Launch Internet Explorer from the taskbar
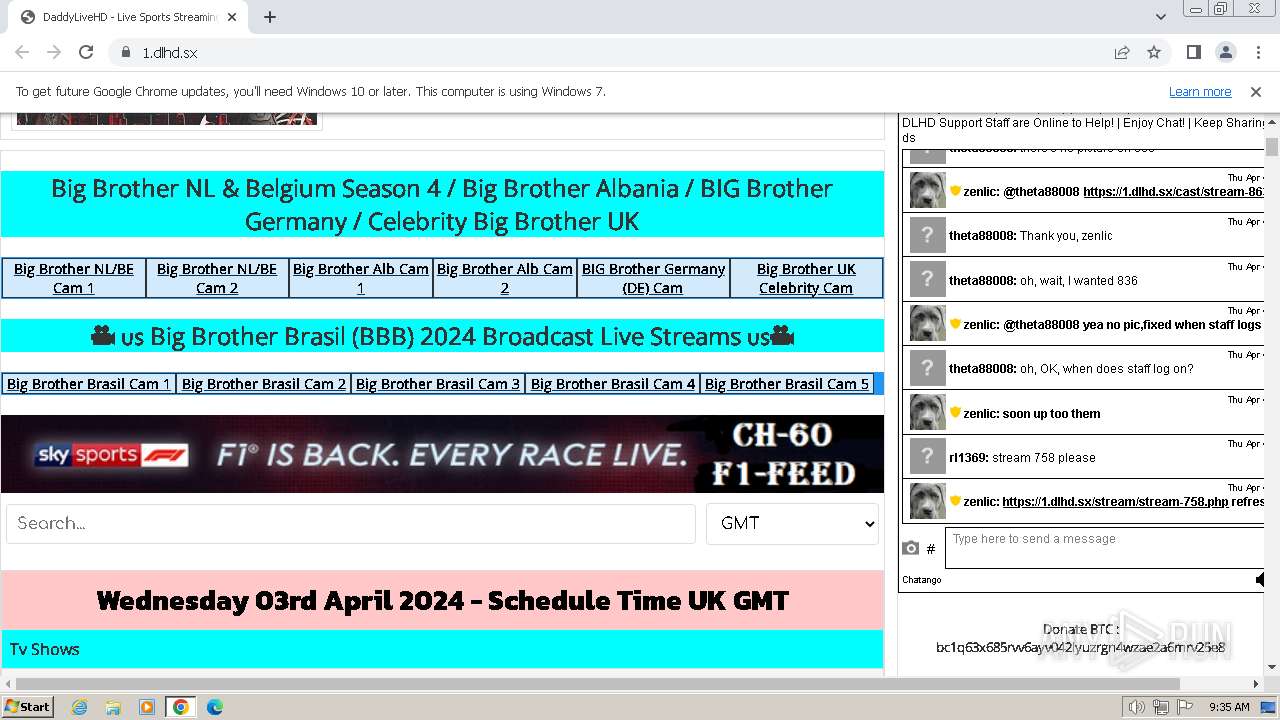This screenshot has height=720, width=1280. (x=79, y=707)
